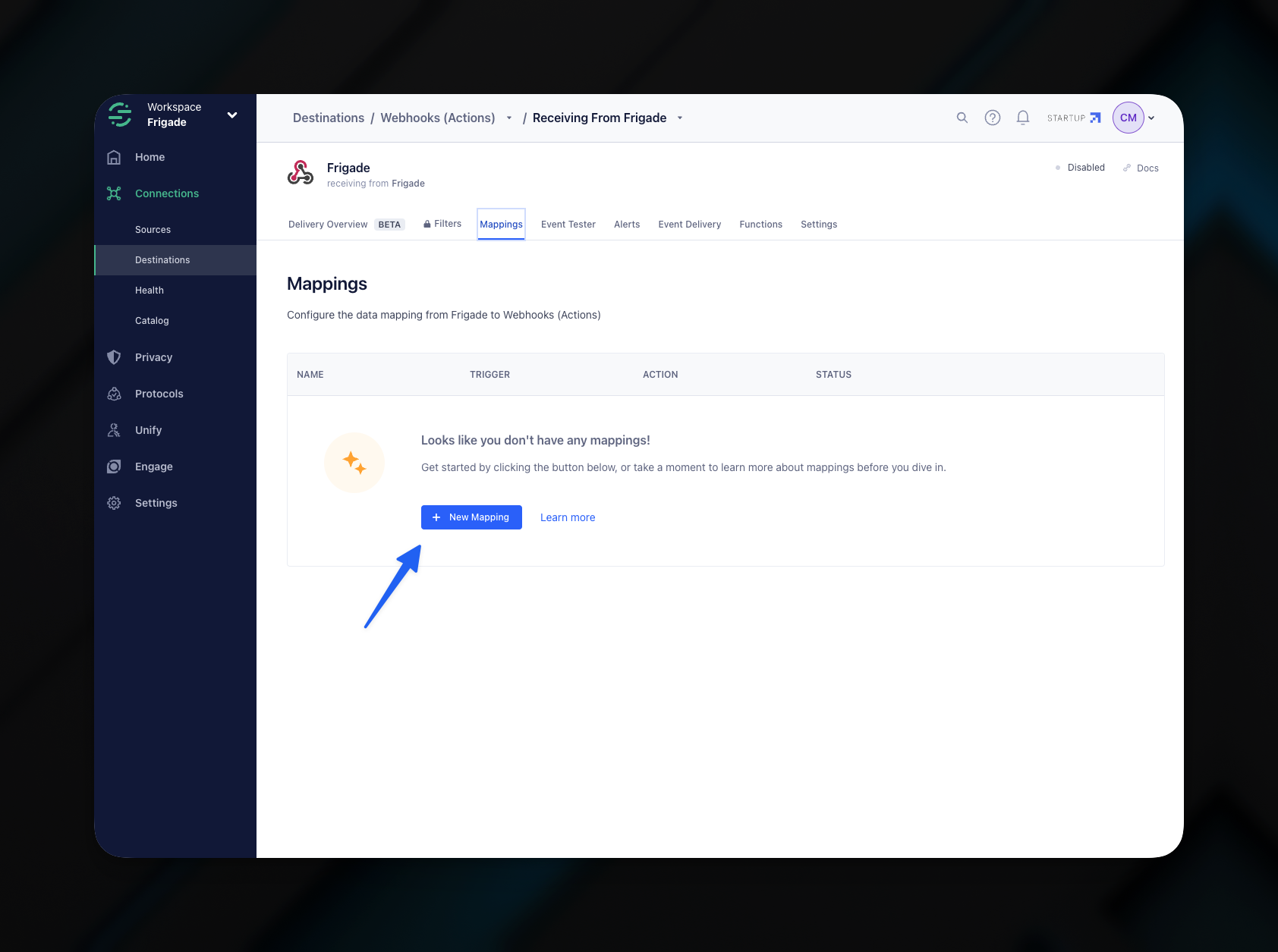Click the Docs link icon

pos(1127,168)
